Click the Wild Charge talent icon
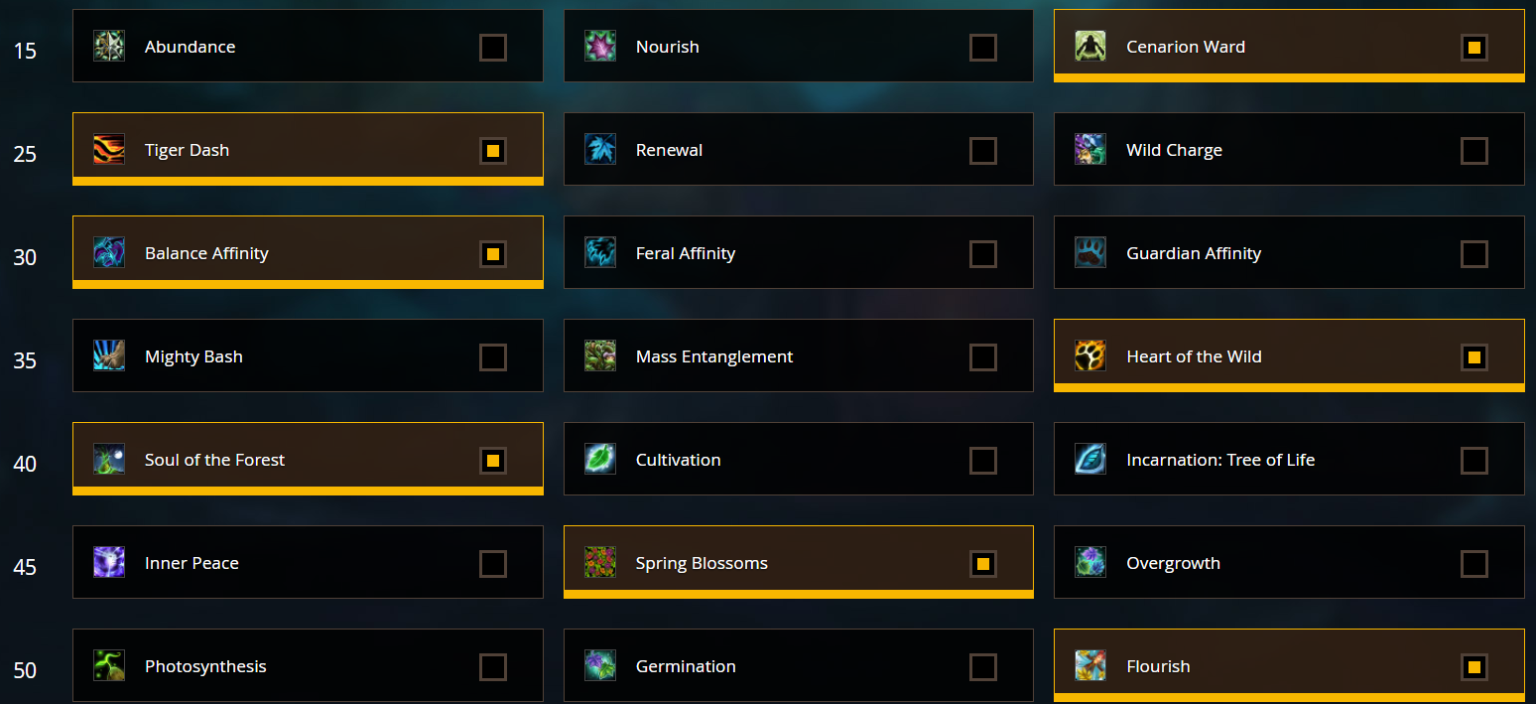1536x704 pixels. click(1090, 149)
